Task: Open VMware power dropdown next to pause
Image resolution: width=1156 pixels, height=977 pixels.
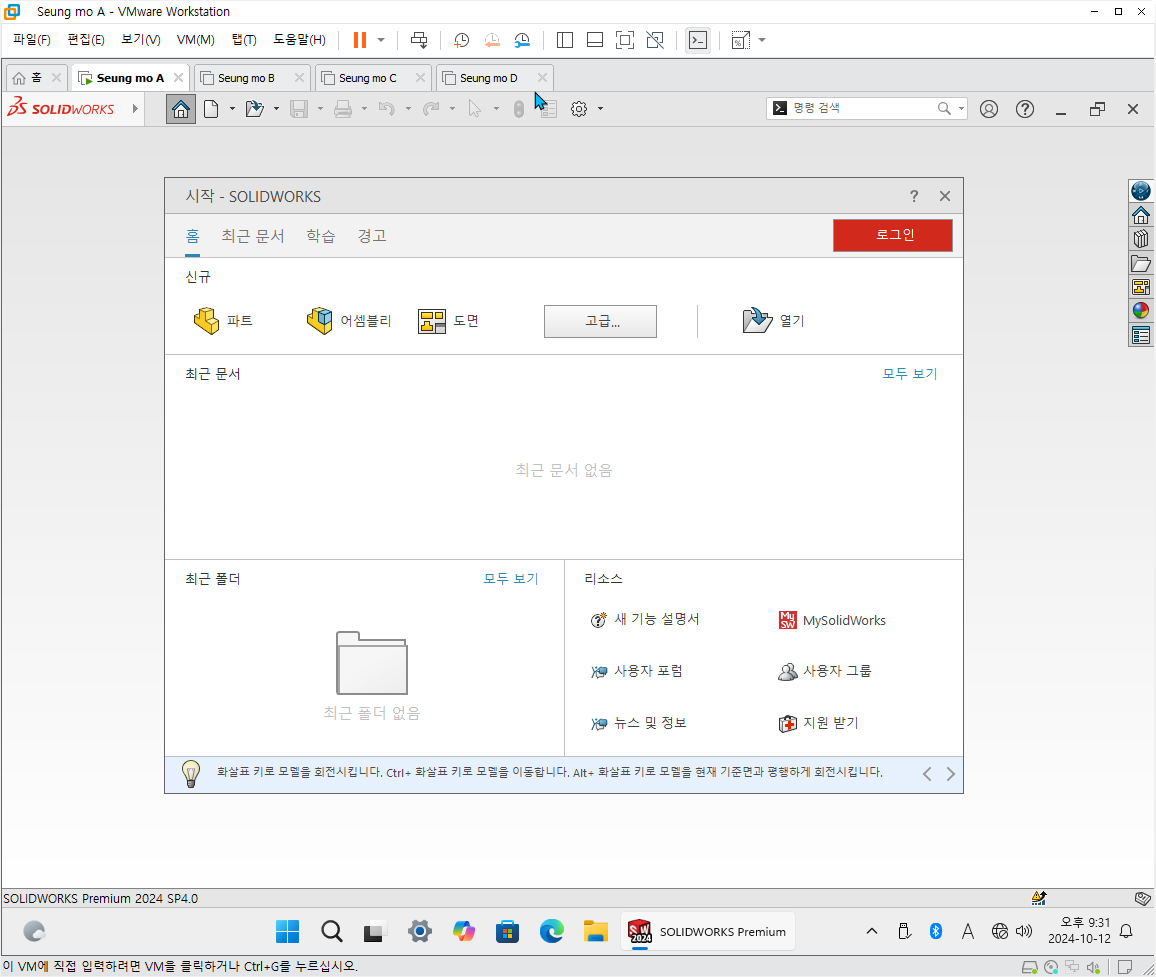Action: coord(381,40)
